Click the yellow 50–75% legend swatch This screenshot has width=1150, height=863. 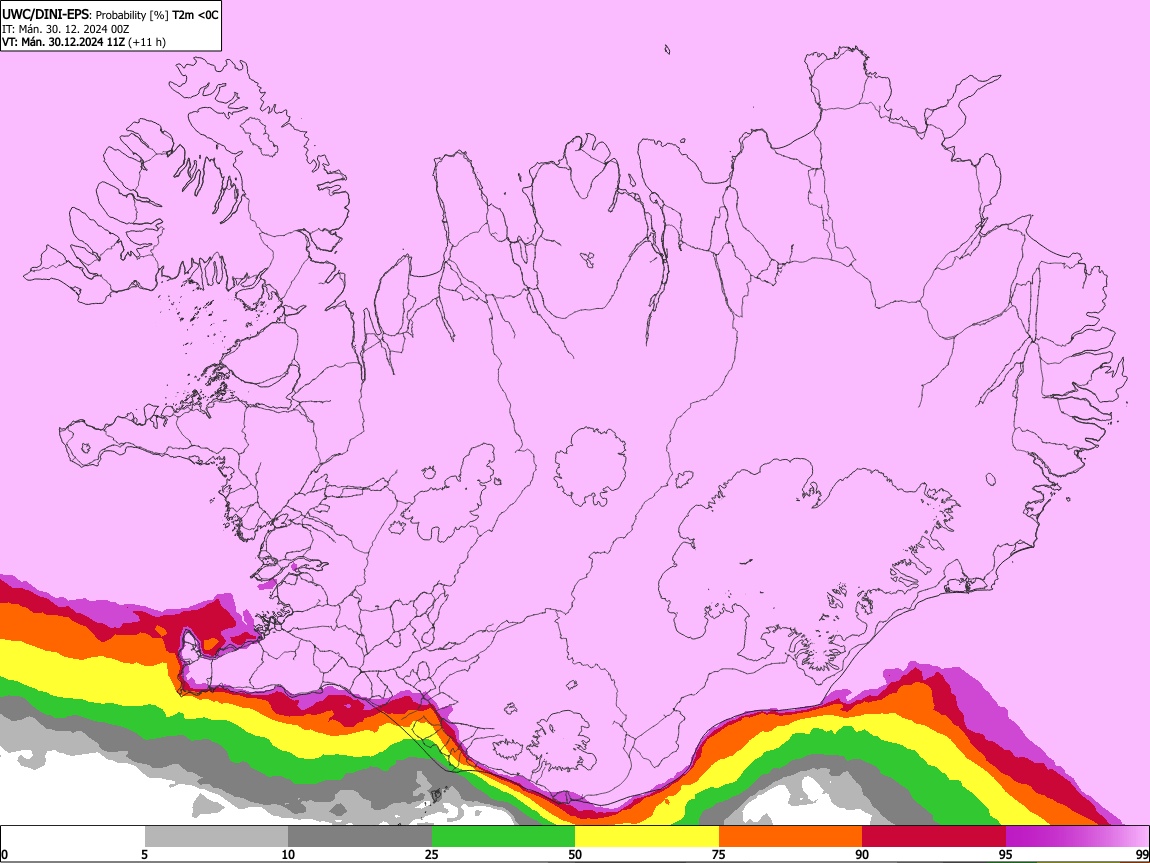click(647, 837)
